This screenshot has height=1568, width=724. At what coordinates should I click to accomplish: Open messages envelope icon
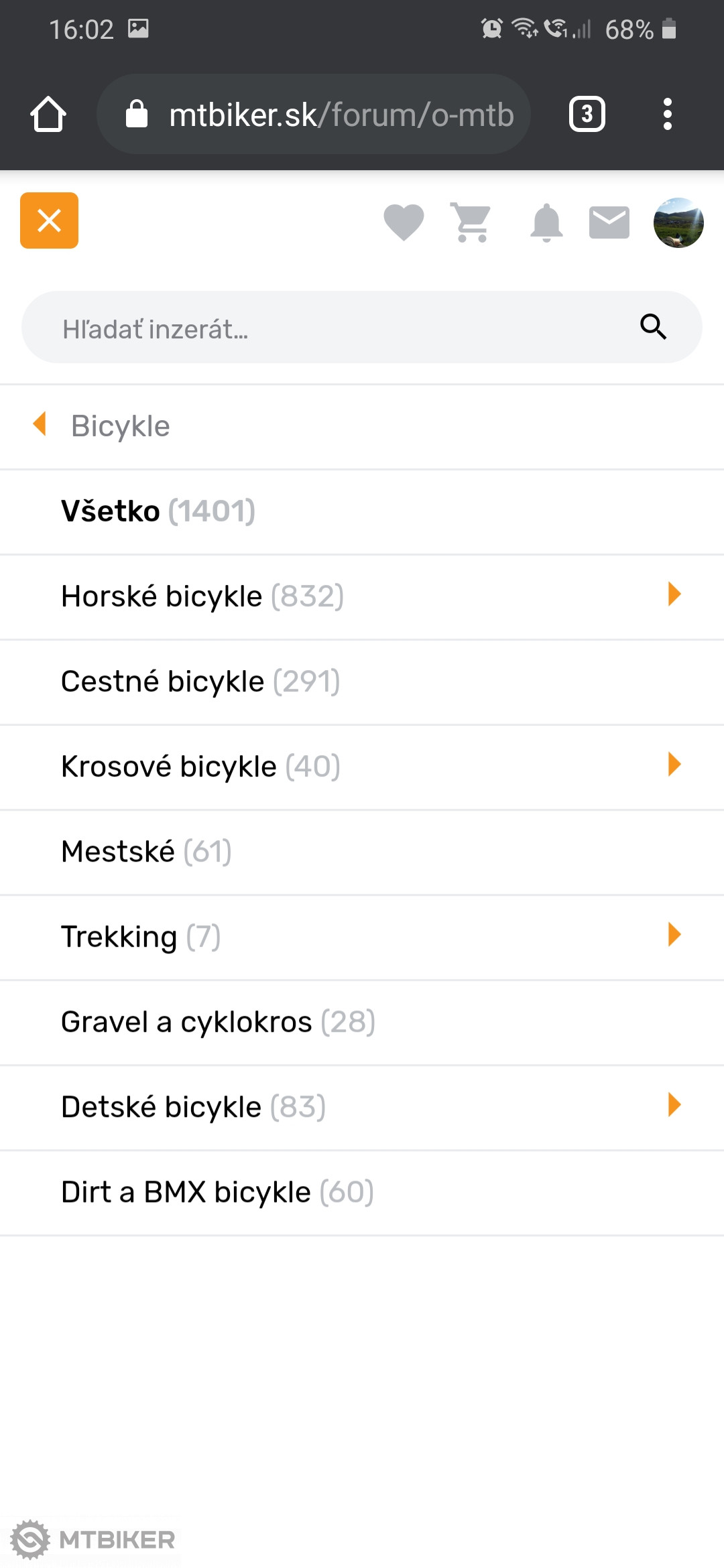point(609,222)
